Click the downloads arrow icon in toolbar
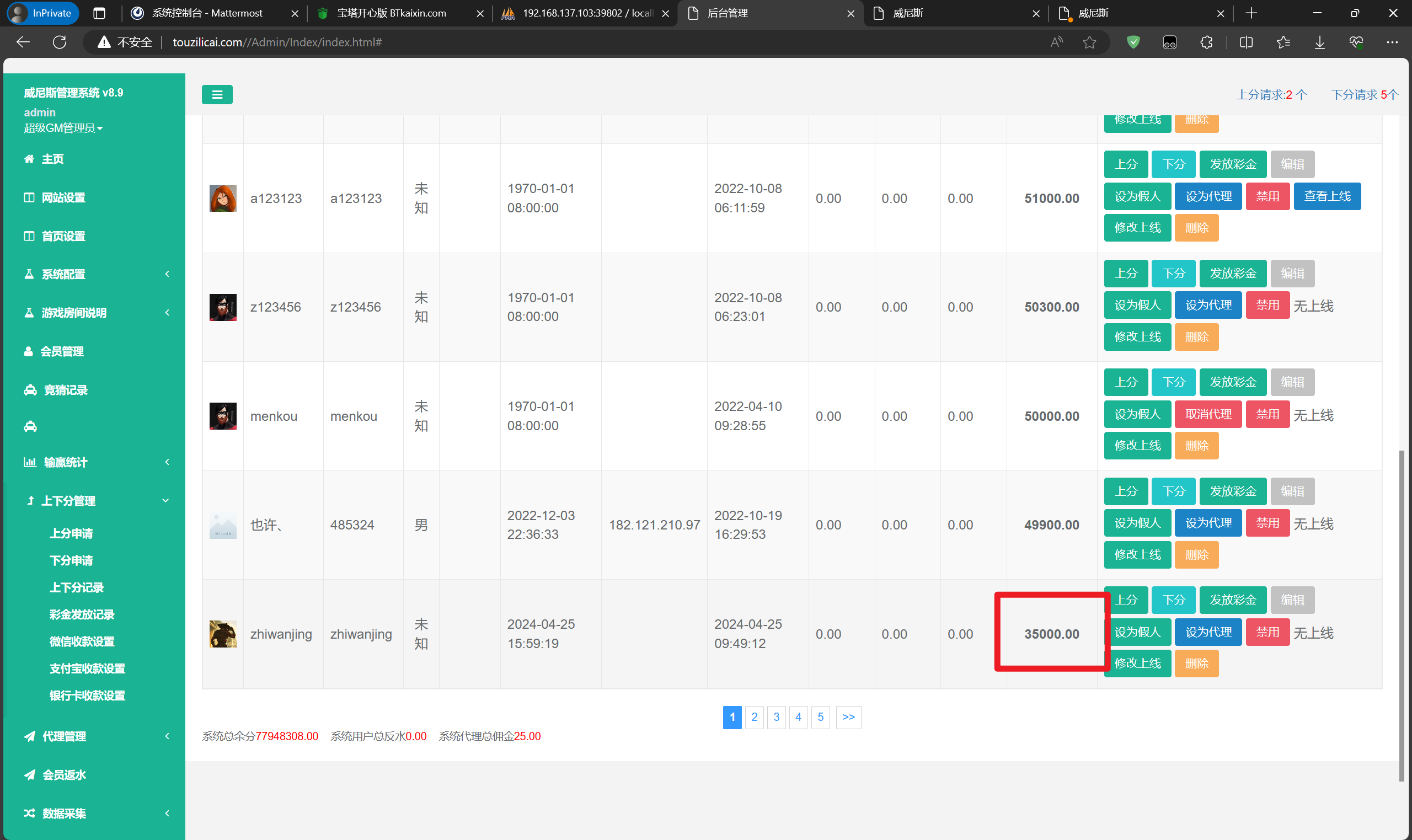Screen dimensions: 1412x840 click(1319, 42)
